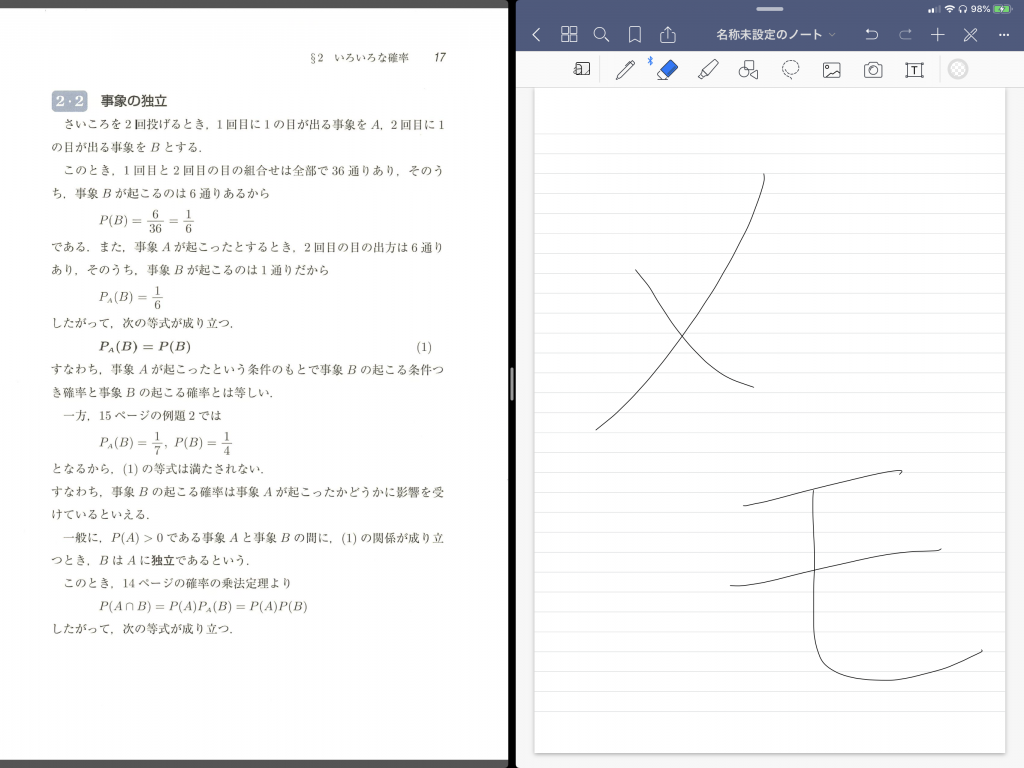Open the camera tool
Screen dimensions: 1024x768
tap(873, 70)
